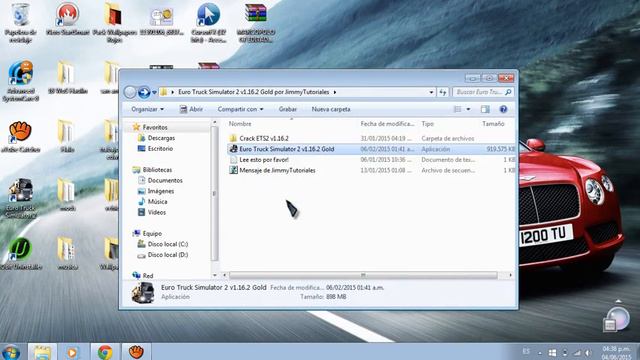Open the recent locations dropdown arrow
The image size is (640, 360).
point(154,93)
